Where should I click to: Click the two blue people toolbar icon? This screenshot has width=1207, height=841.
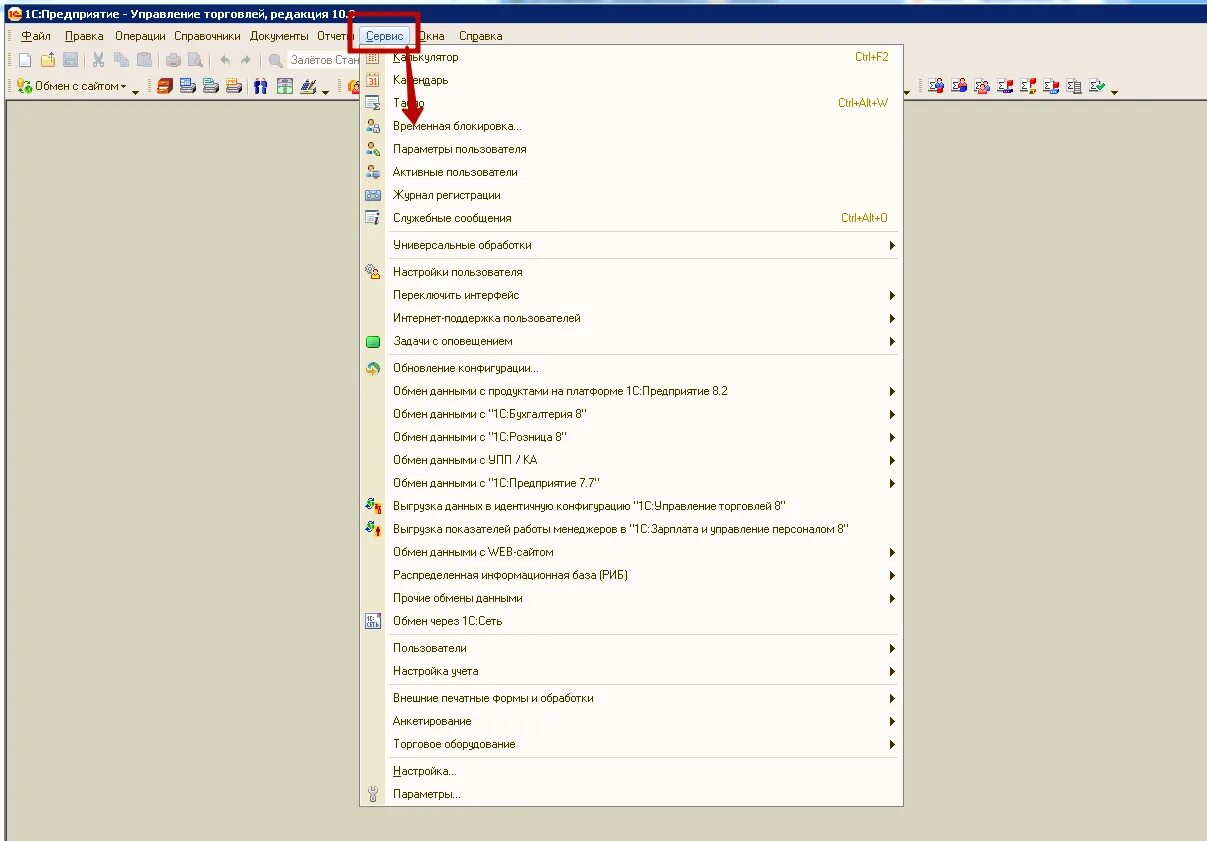tap(260, 86)
